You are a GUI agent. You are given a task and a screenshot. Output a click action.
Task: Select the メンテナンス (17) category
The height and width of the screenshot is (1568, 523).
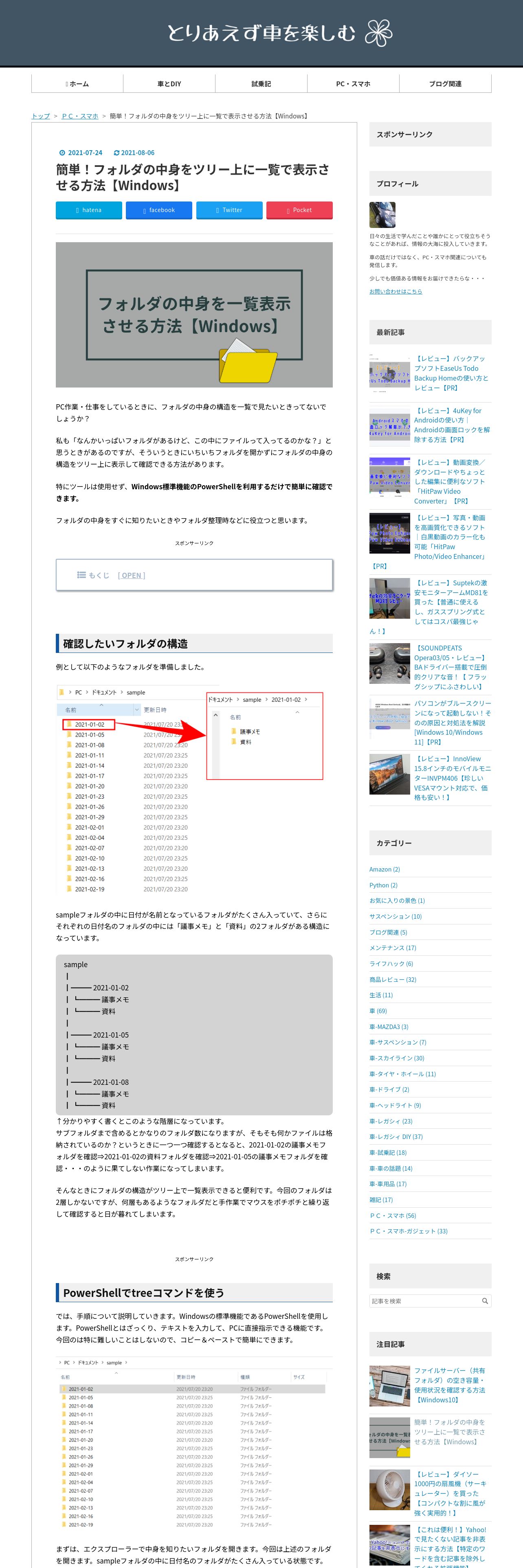[x=393, y=948]
